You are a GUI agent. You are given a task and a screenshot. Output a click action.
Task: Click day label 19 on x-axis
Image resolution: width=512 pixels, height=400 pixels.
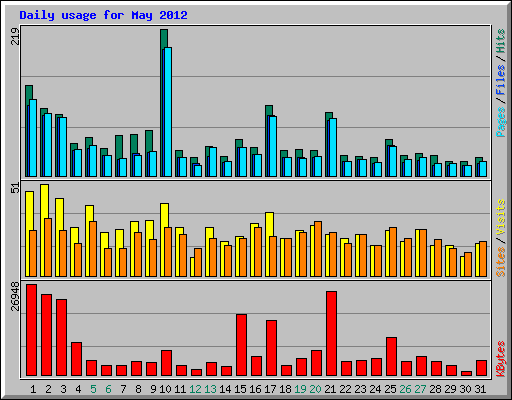click(x=300, y=389)
